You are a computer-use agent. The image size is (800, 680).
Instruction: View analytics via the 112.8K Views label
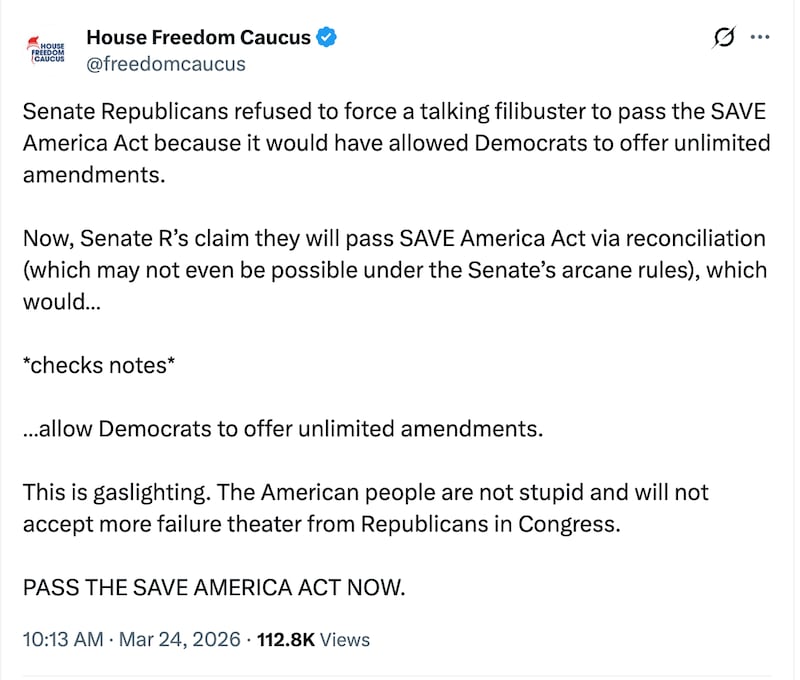tap(314, 639)
